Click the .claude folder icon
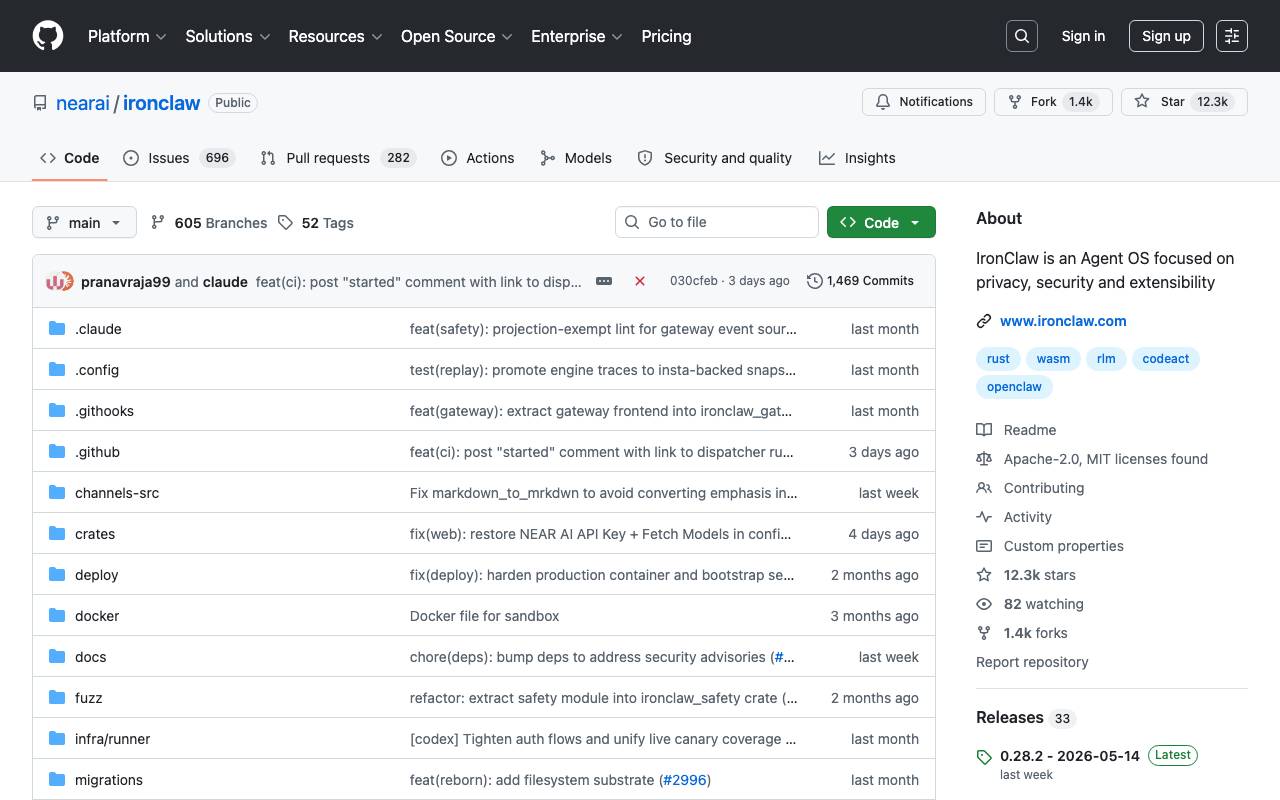The height and width of the screenshot is (800, 1280). pos(57,328)
